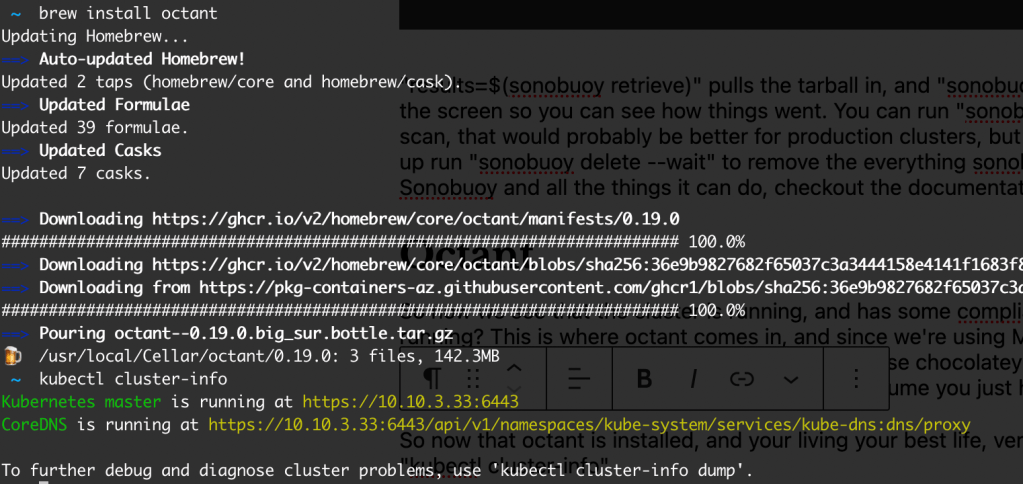Open the text alignment control
Image resolution: width=1023 pixels, height=484 pixels.
[580, 379]
